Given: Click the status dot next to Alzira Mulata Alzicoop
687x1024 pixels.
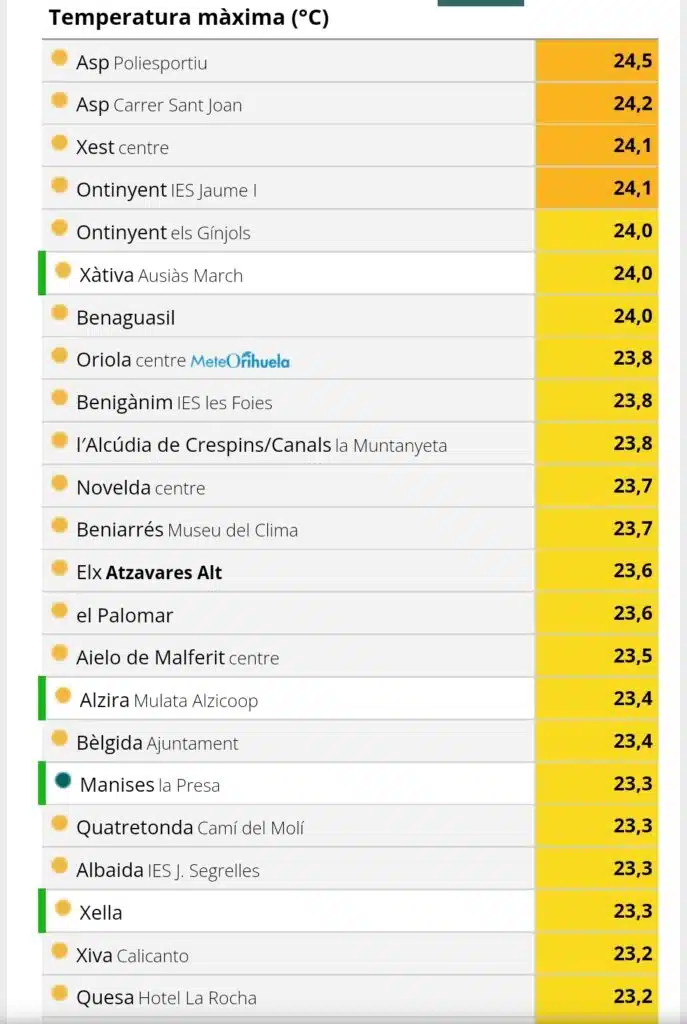Looking at the screenshot, I should pos(63,696).
